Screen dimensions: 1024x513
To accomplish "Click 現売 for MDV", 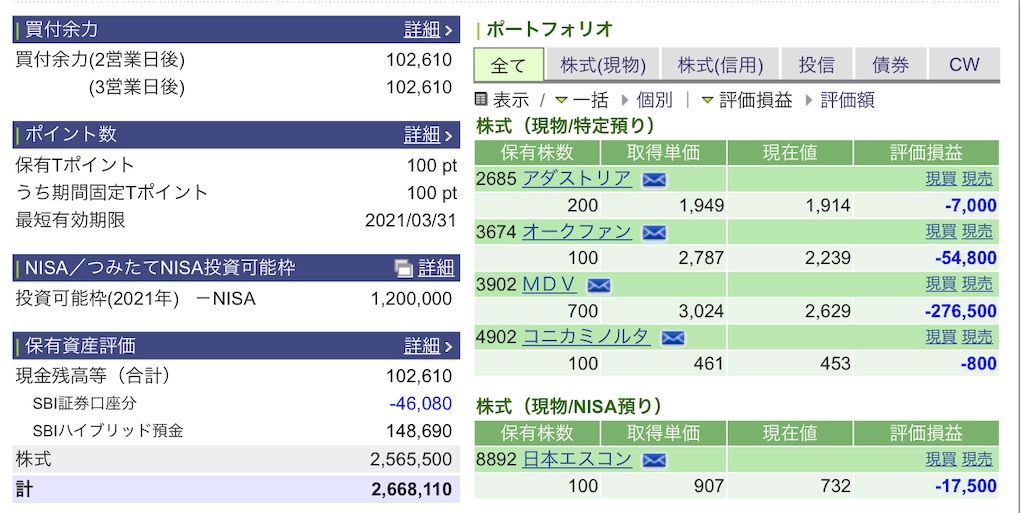I will coord(978,285).
